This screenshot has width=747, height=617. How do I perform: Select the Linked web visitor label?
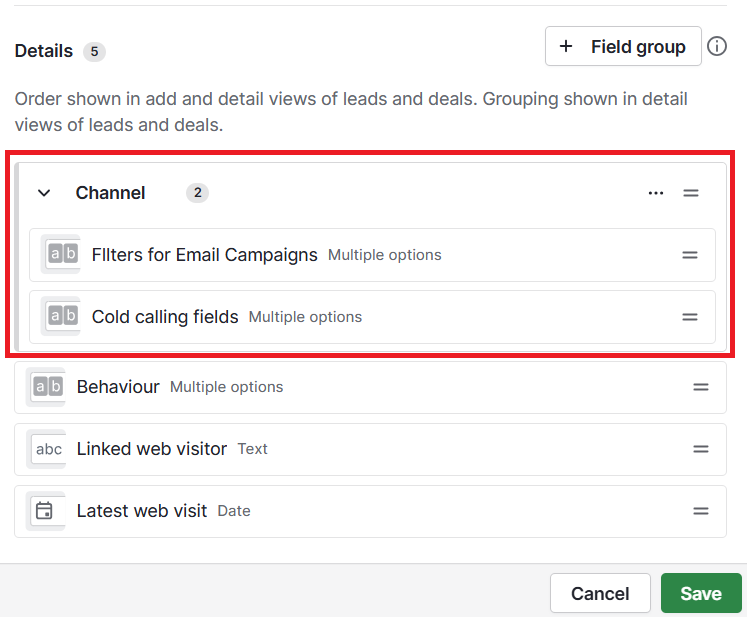[151, 449]
